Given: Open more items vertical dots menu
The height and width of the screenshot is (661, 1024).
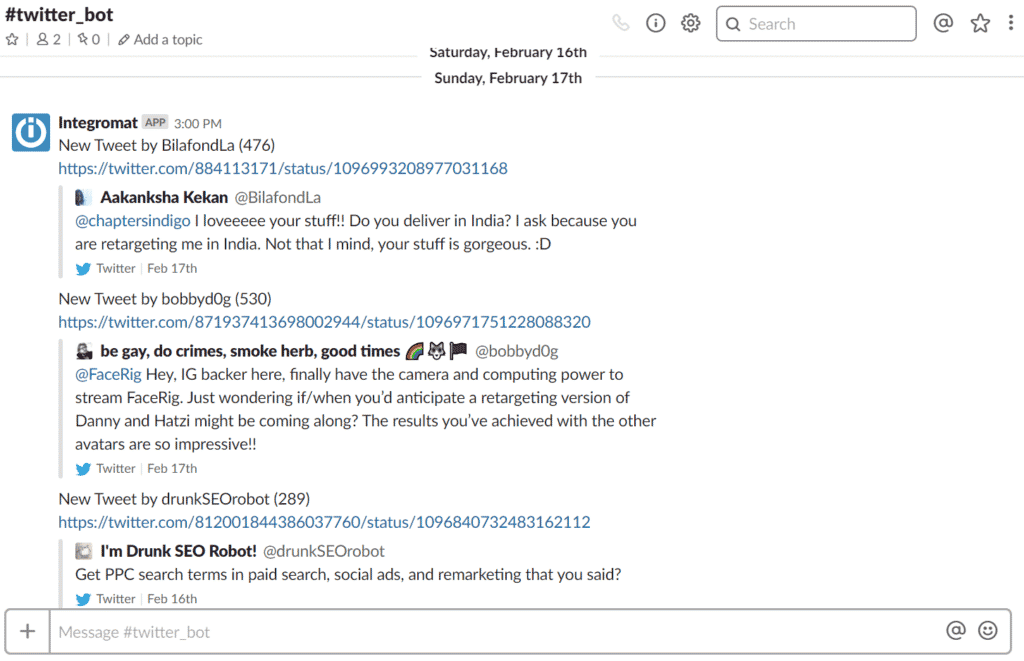Looking at the screenshot, I should [1010, 24].
